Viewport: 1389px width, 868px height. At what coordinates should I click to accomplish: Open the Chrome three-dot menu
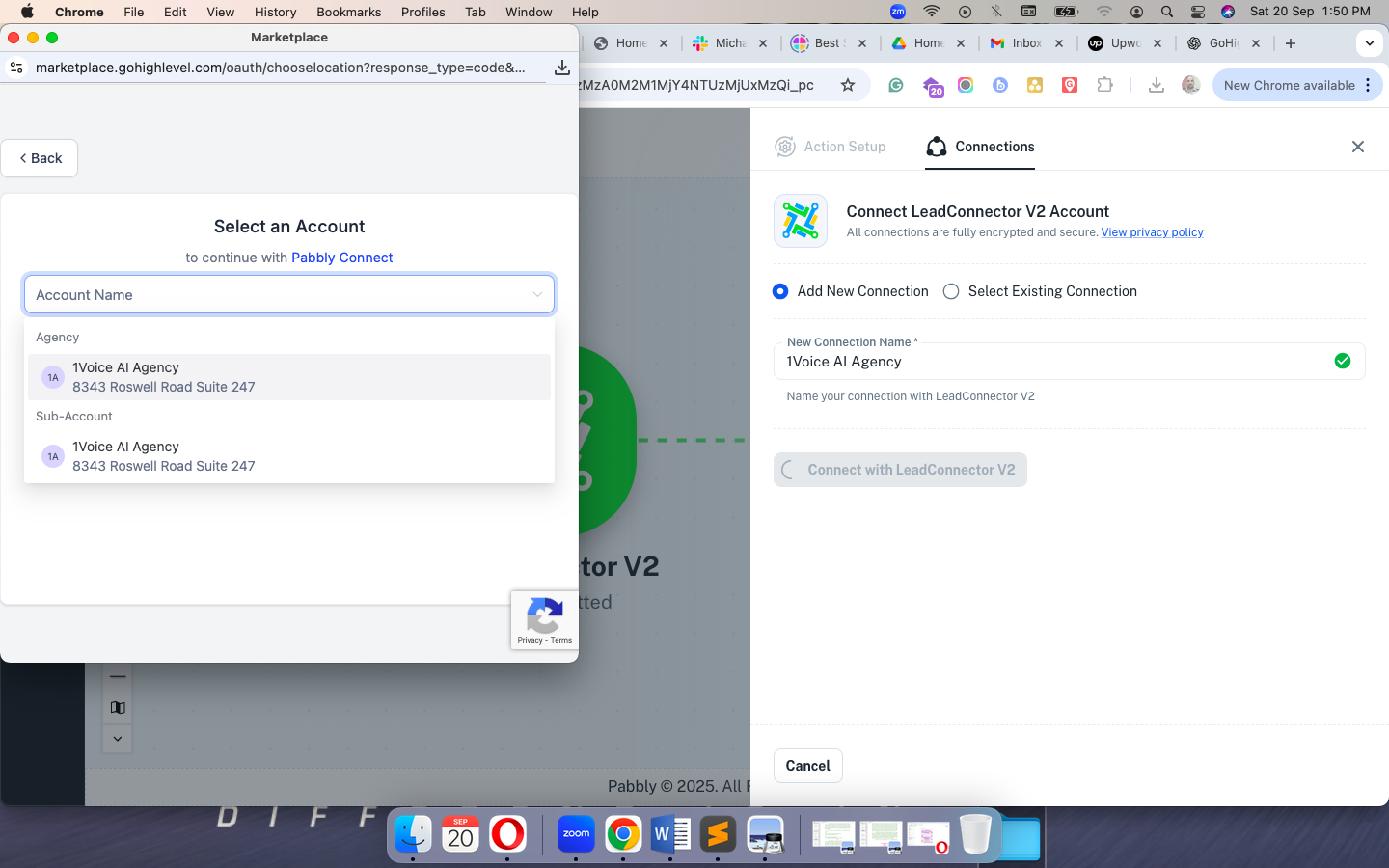(x=1368, y=85)
